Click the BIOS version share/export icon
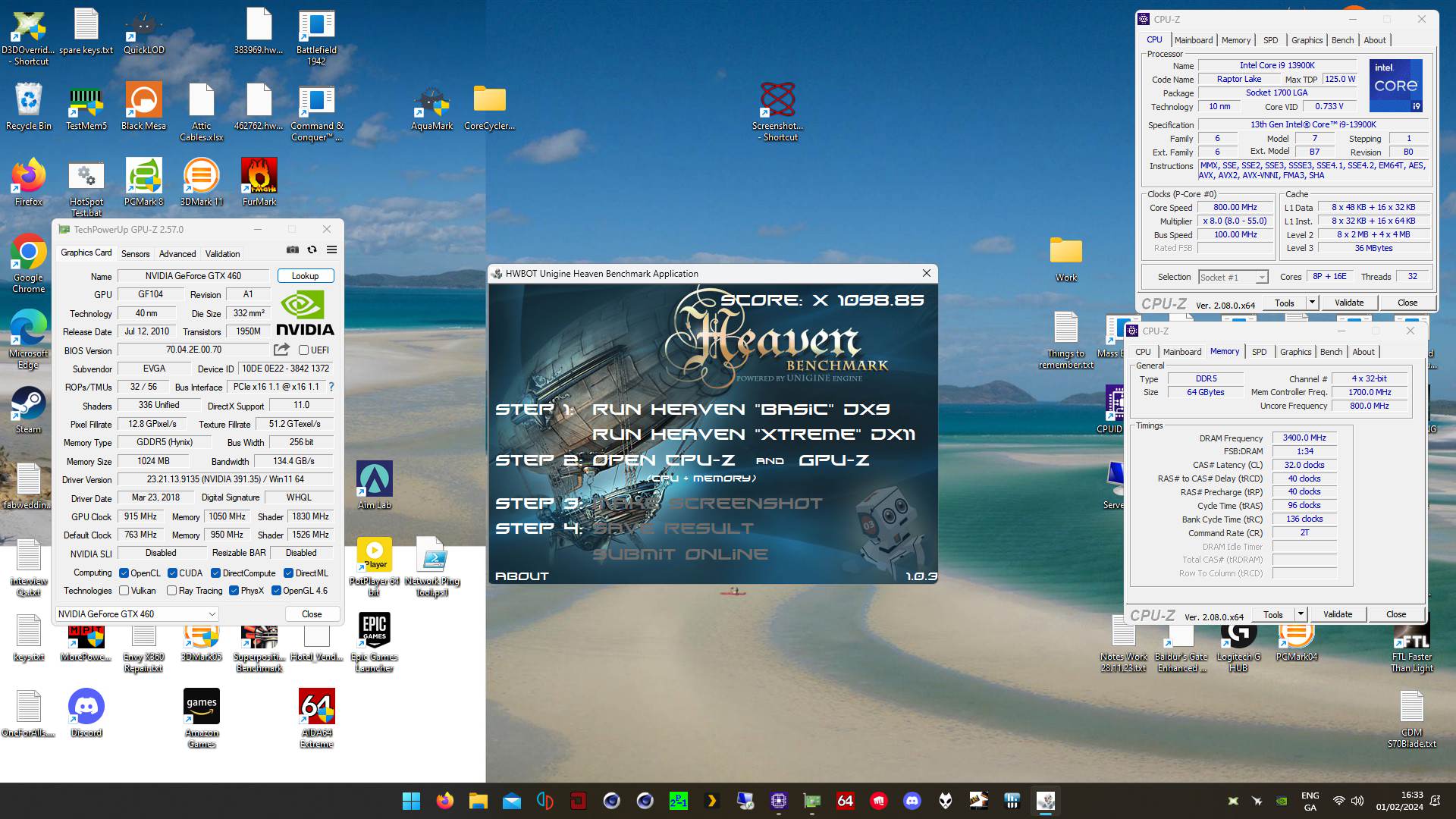The height and width of the screenshot is (819, 1456). coord(281,350)
